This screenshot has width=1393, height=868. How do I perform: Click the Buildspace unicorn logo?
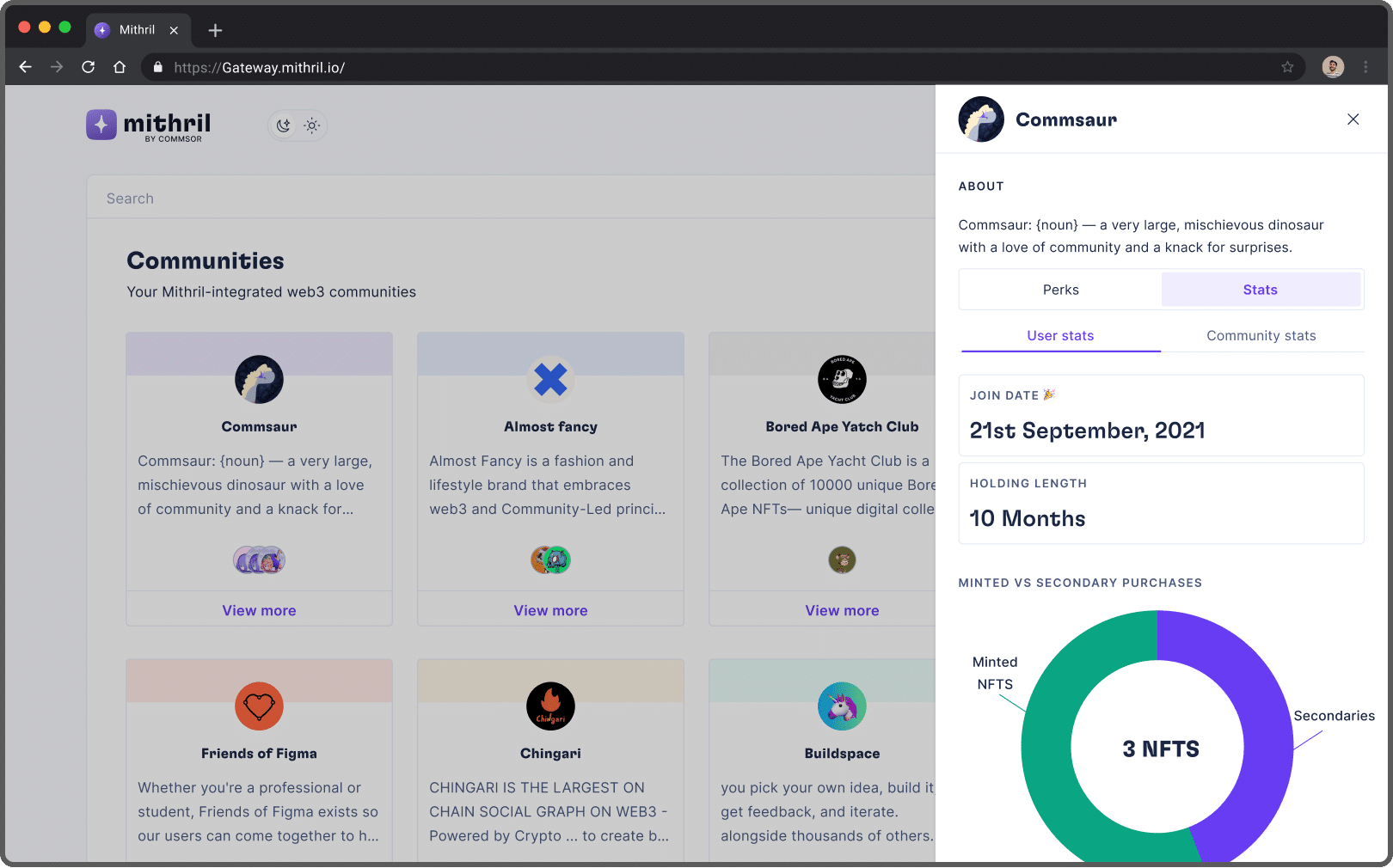(x=842, y=706)
